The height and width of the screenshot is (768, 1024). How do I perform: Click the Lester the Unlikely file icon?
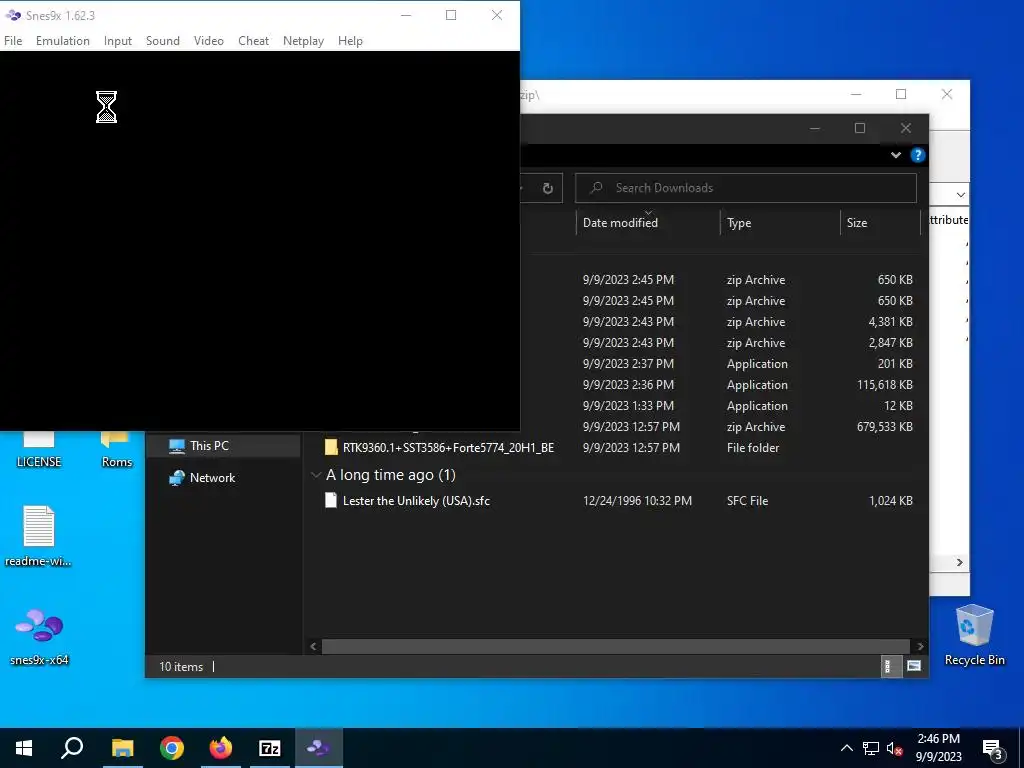[x=331, y=501]
